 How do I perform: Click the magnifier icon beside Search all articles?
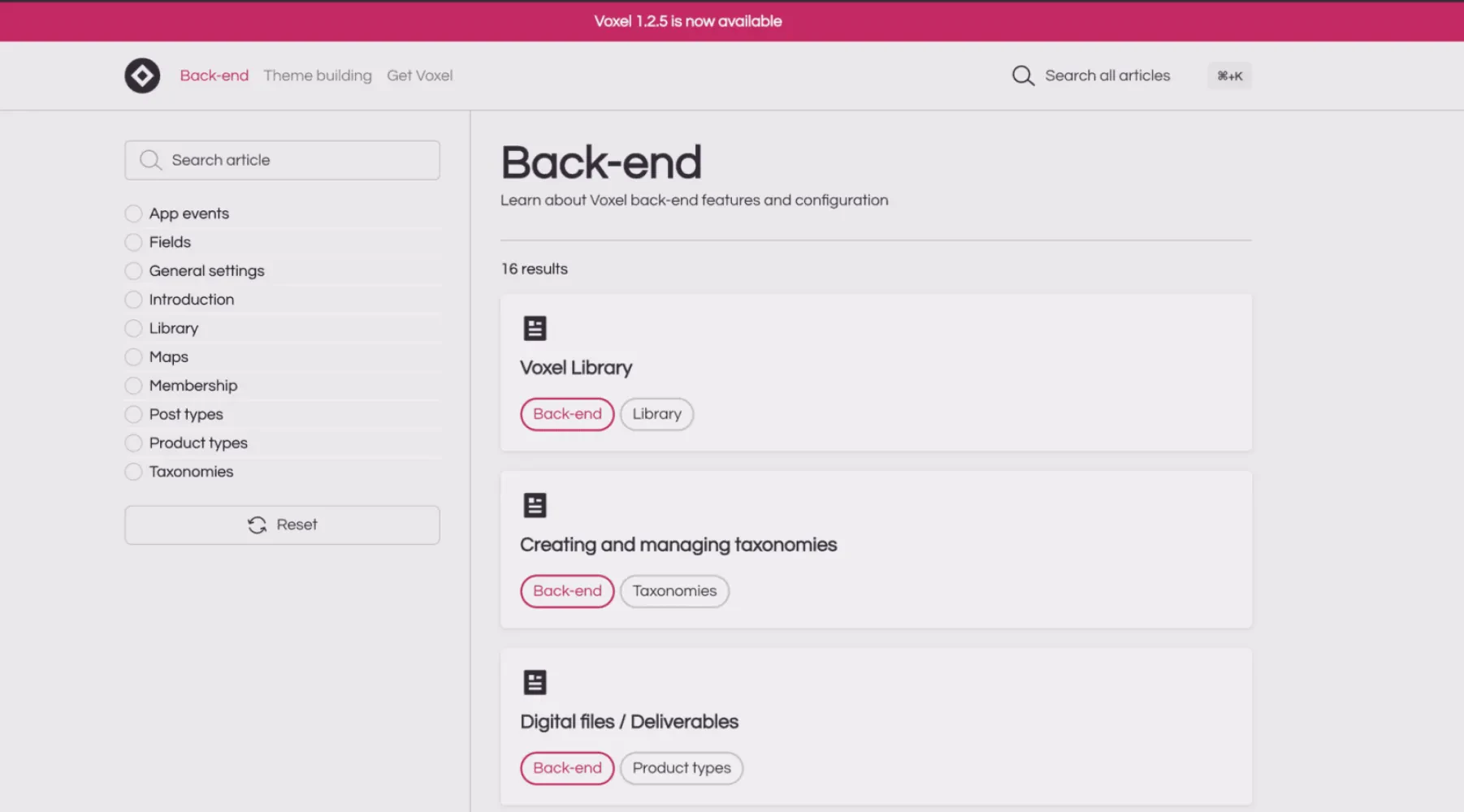coord(1023,76)
